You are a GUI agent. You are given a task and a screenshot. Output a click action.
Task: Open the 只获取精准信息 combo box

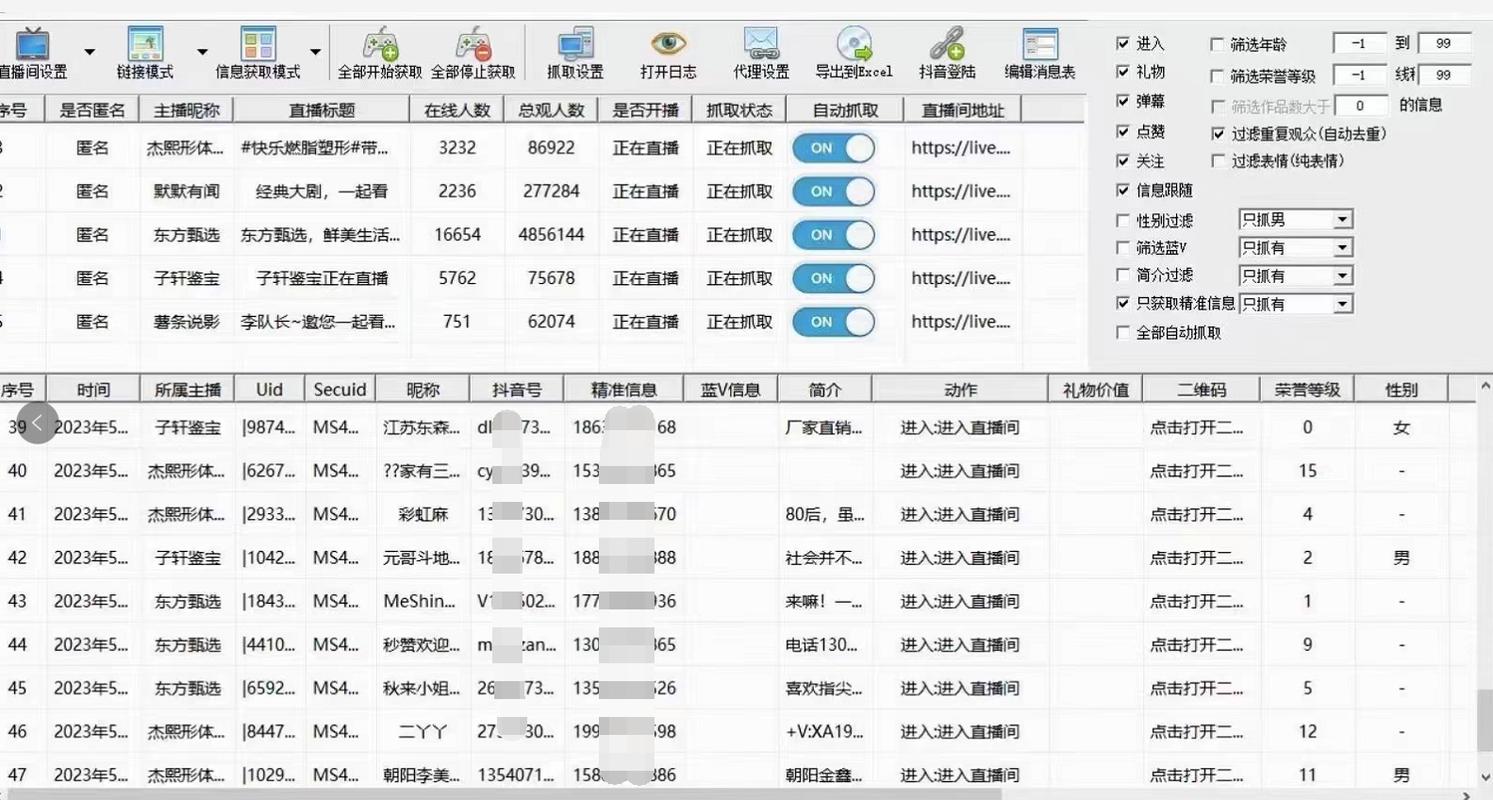(x=1296, y=303)
